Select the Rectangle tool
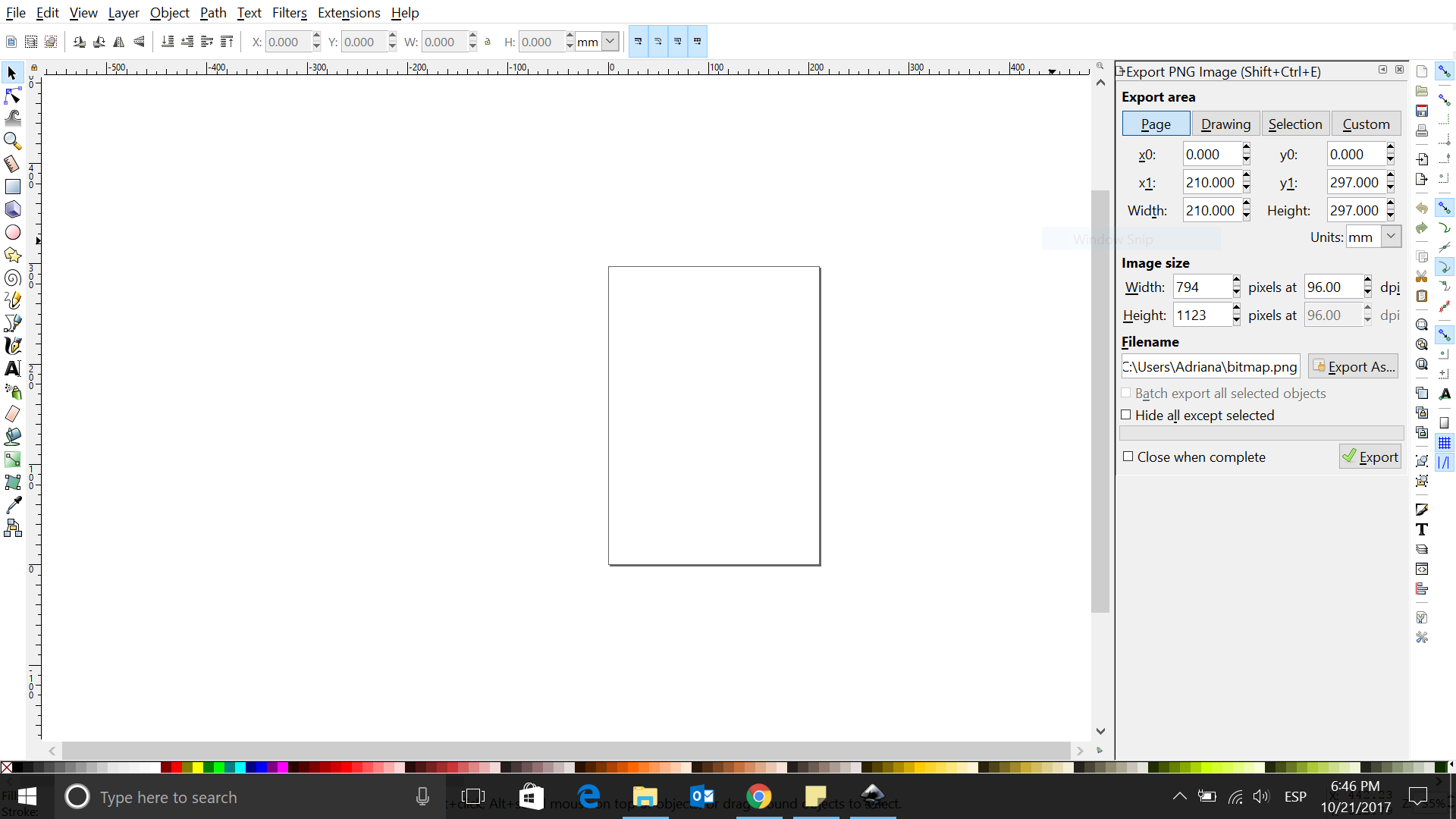The width and height of the screenshot is (1456, 819). [13, 187]
